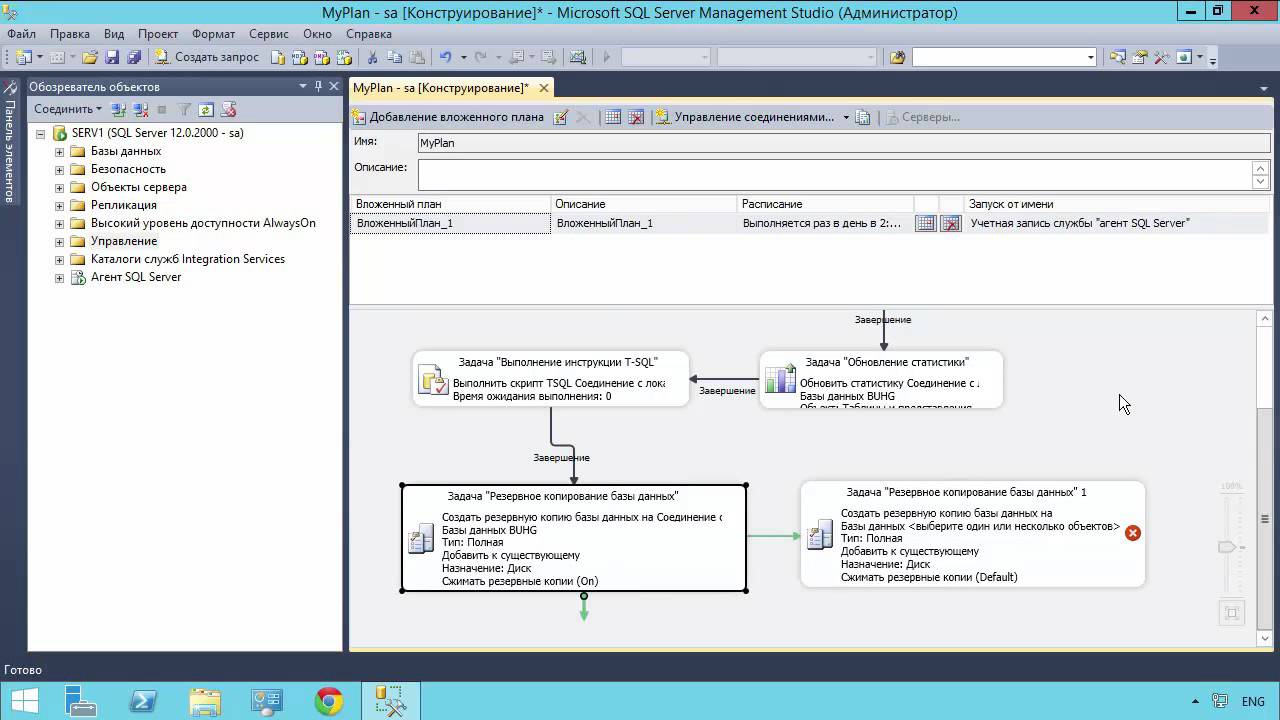This screenshot has height=720, width=1280.
Task: Select the 'Агент SQL Server' tree item
Action: point(136,277)
